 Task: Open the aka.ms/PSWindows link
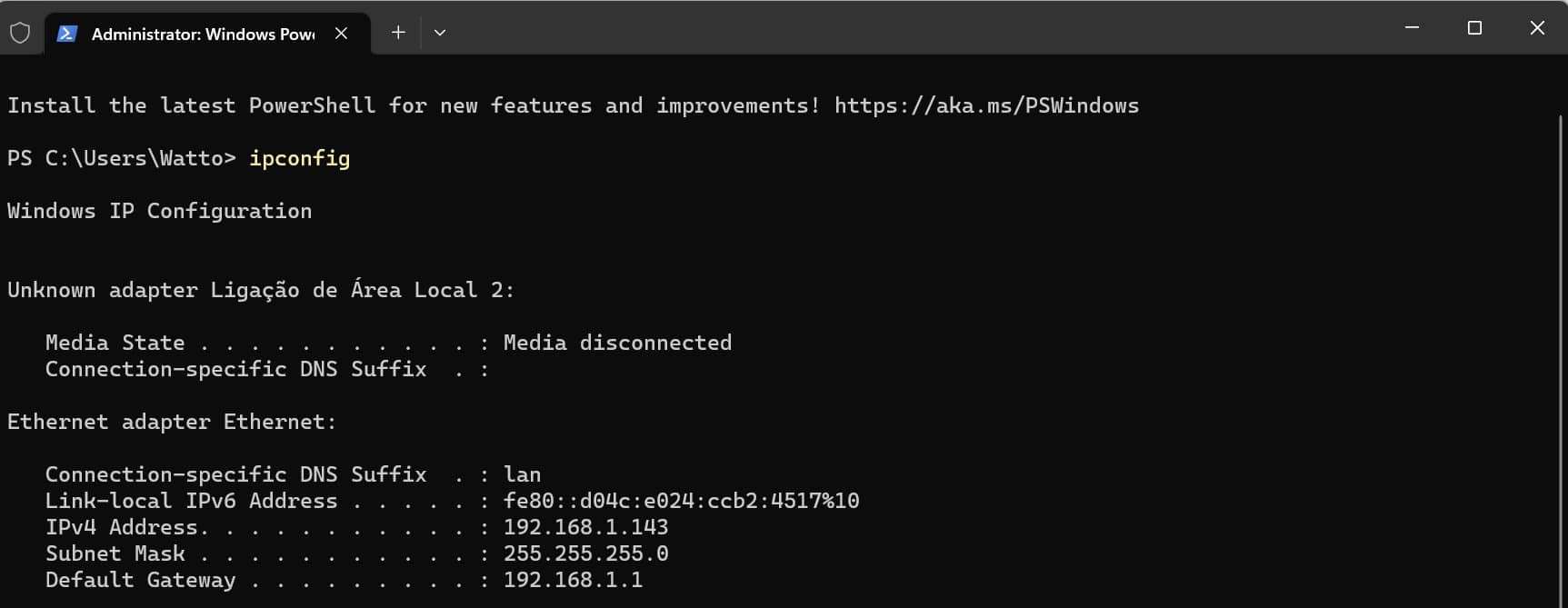(x=986, y=105)
